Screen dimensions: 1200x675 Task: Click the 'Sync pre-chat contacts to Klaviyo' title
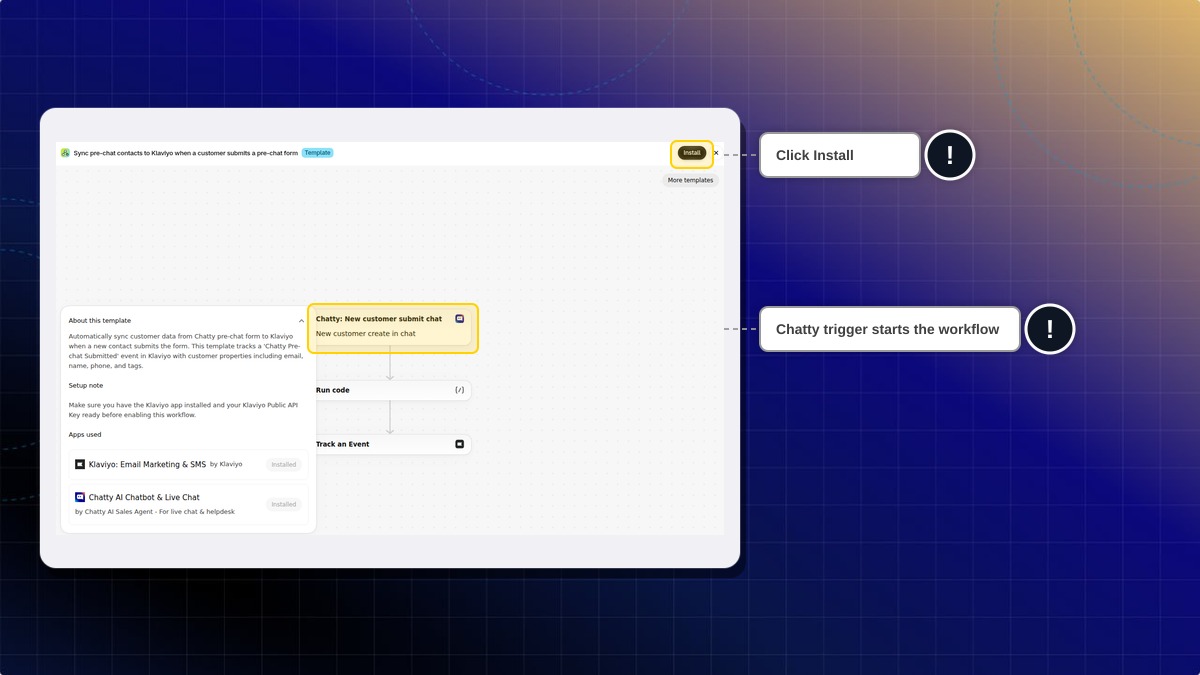click(186, 153)
